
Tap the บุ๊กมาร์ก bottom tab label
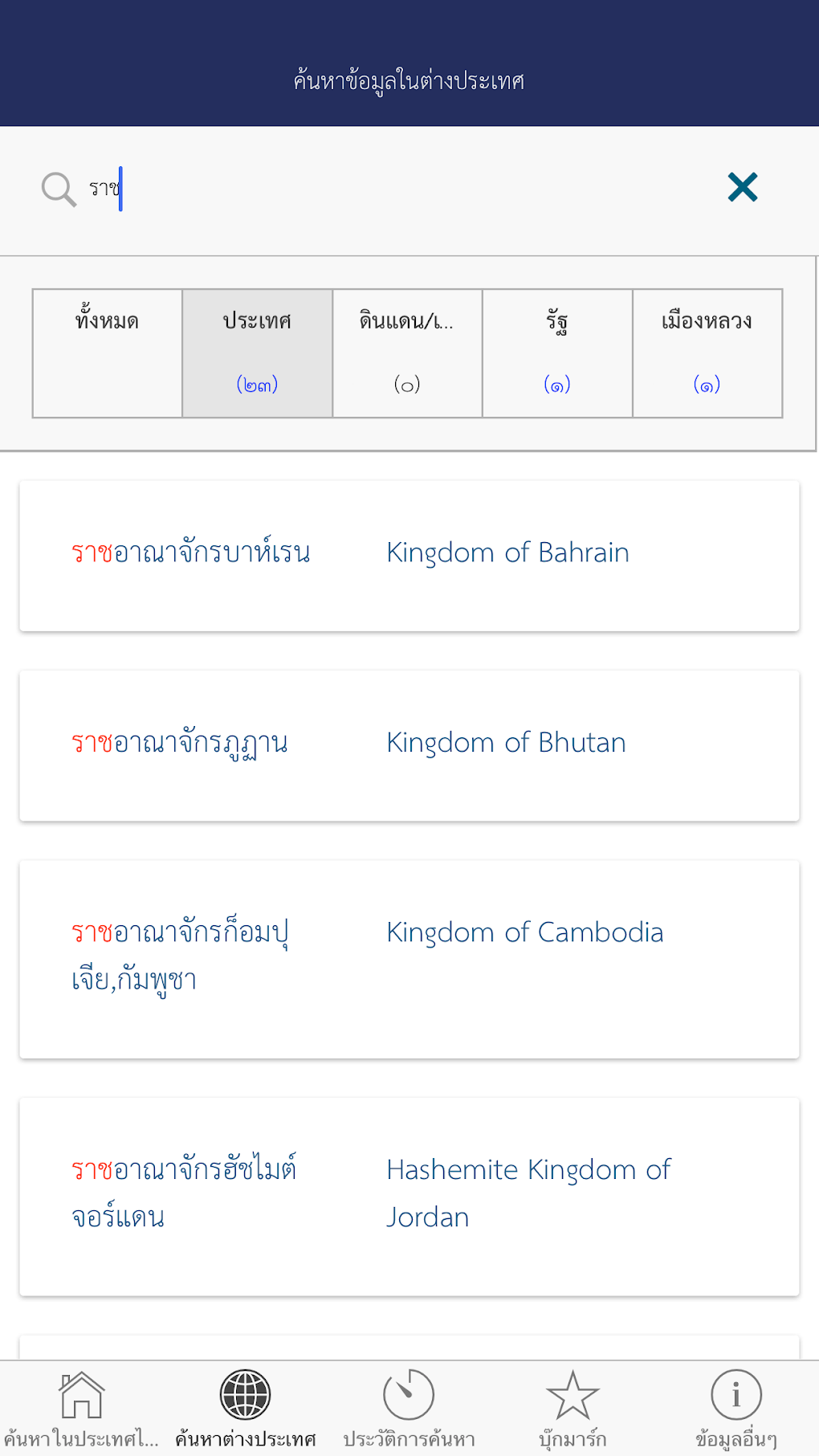click(572, 1439)
